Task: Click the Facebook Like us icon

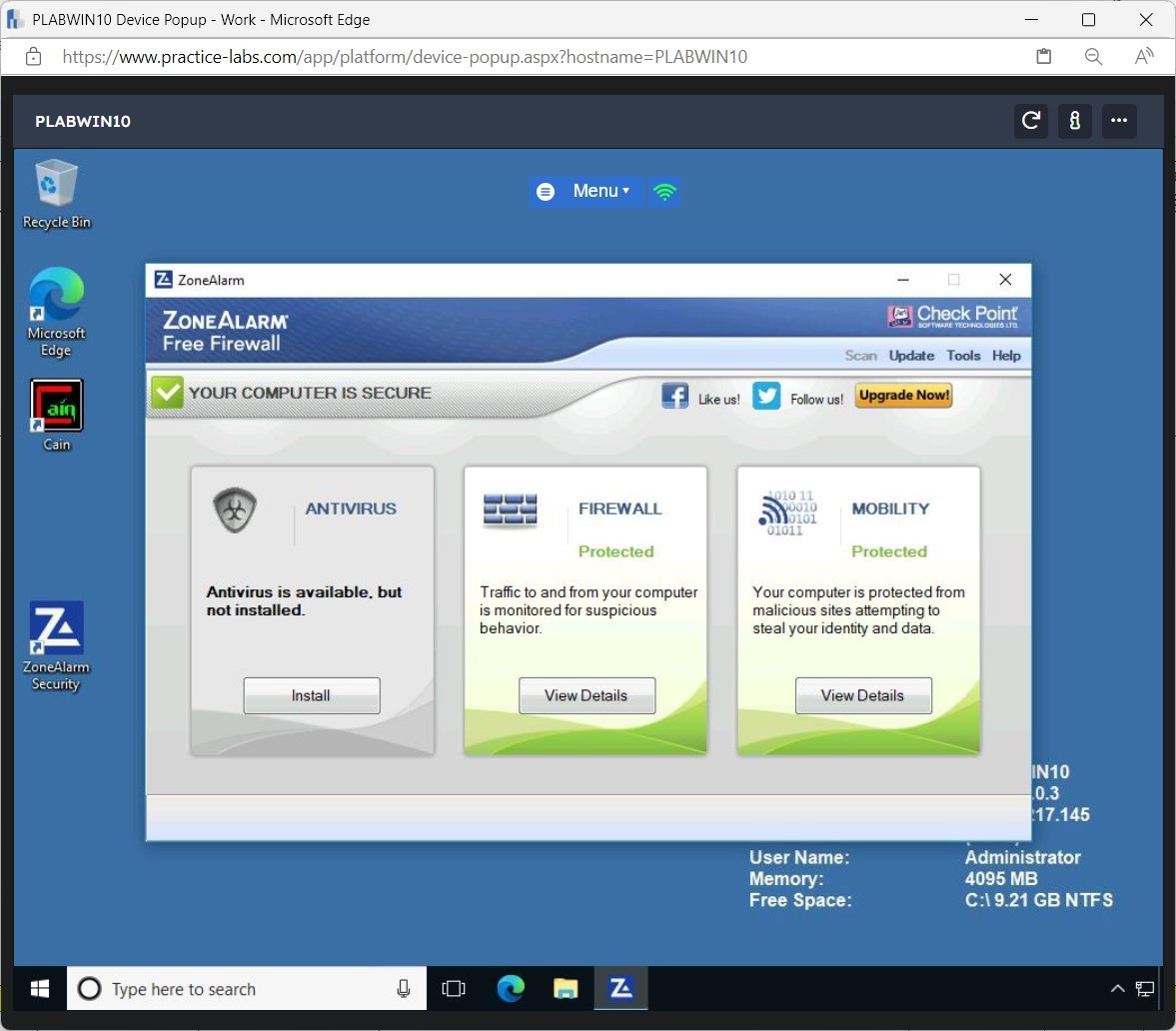Action: coord(675,395)
